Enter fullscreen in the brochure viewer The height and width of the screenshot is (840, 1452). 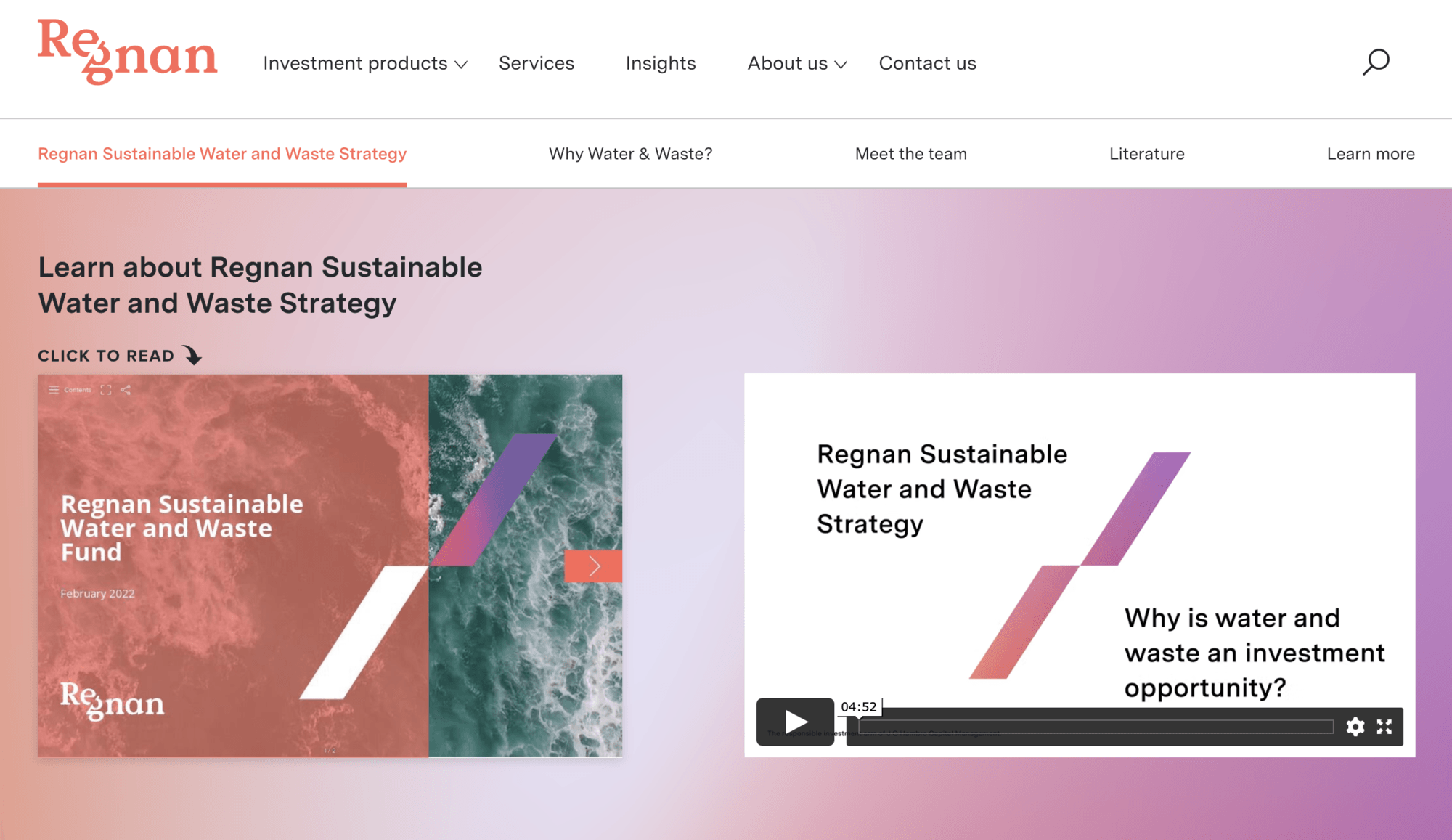pos(106,390)
